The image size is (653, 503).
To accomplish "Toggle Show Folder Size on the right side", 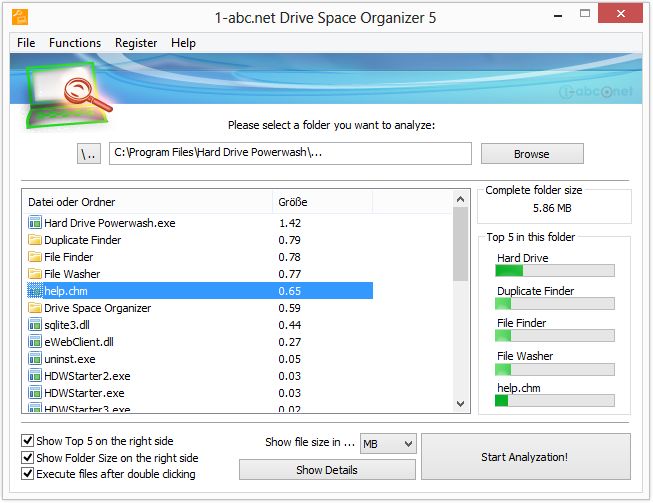I will (x=27, y=458).
